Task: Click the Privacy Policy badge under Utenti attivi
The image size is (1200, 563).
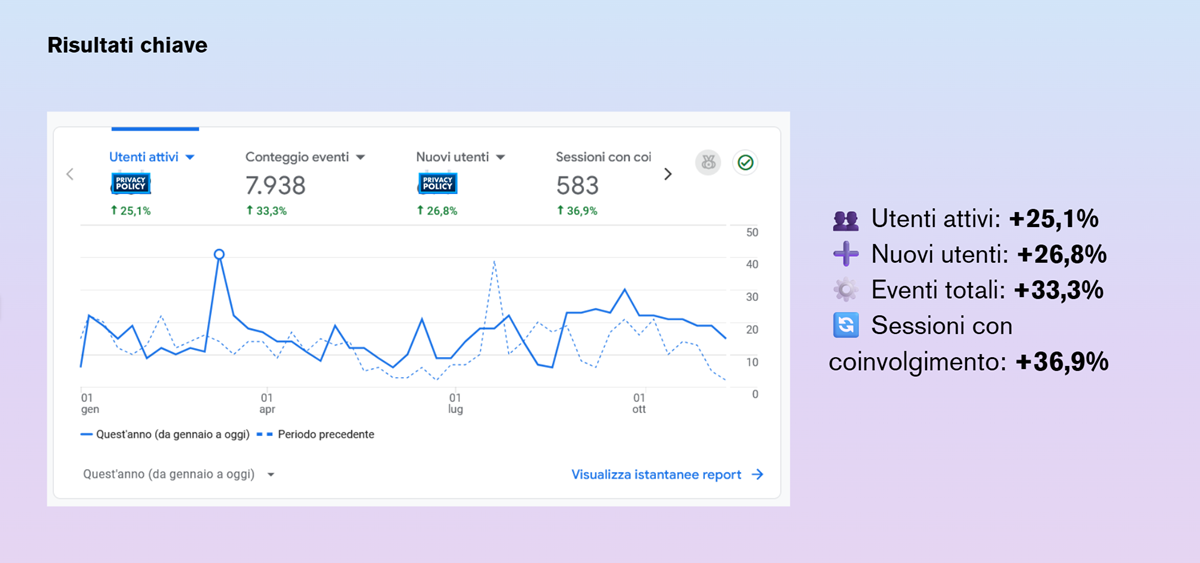Action: pyautogui.click(x=130, y=183)
